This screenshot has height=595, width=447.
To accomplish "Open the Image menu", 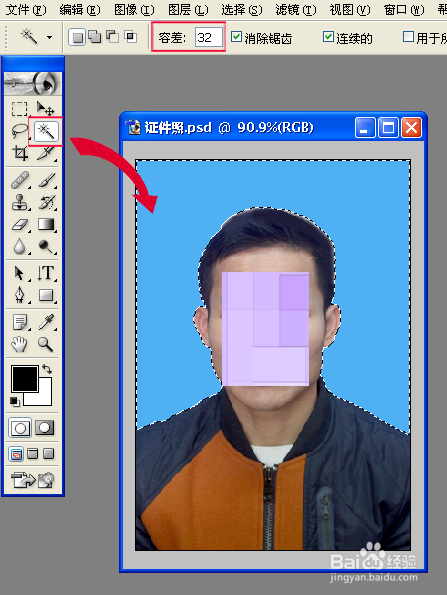I will pyautogui.click(x=134, y=9).
